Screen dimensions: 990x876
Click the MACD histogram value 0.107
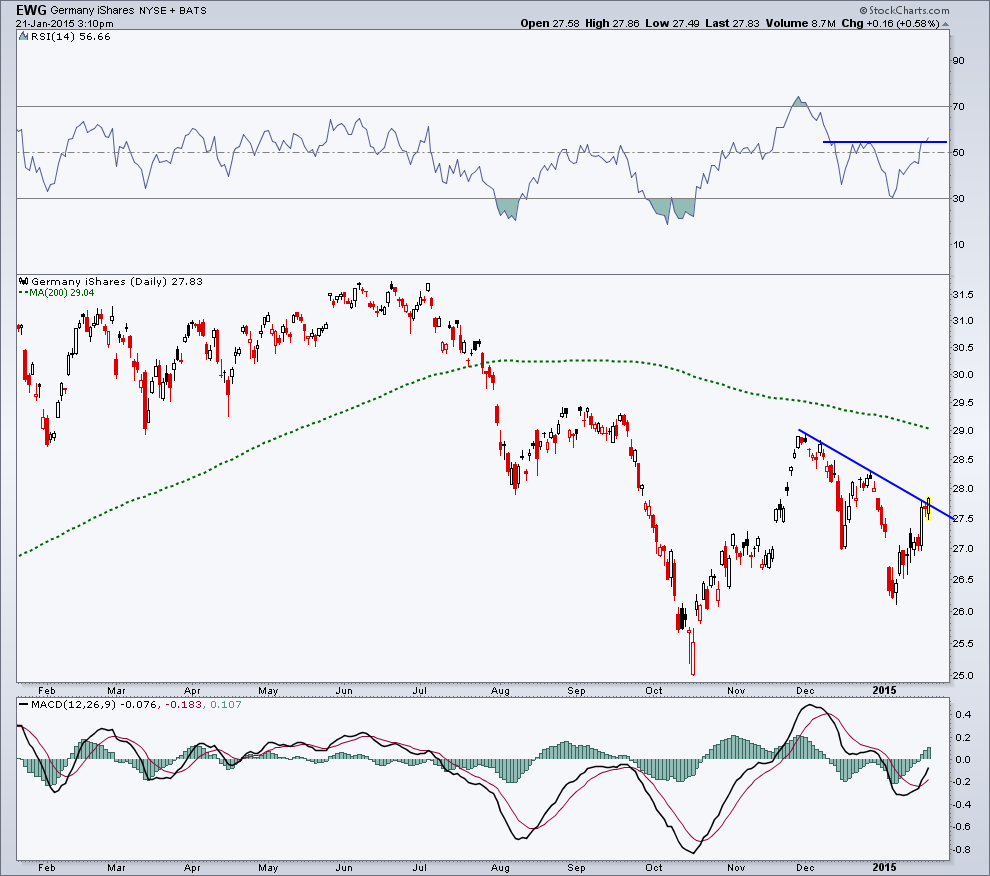(226, 705)
